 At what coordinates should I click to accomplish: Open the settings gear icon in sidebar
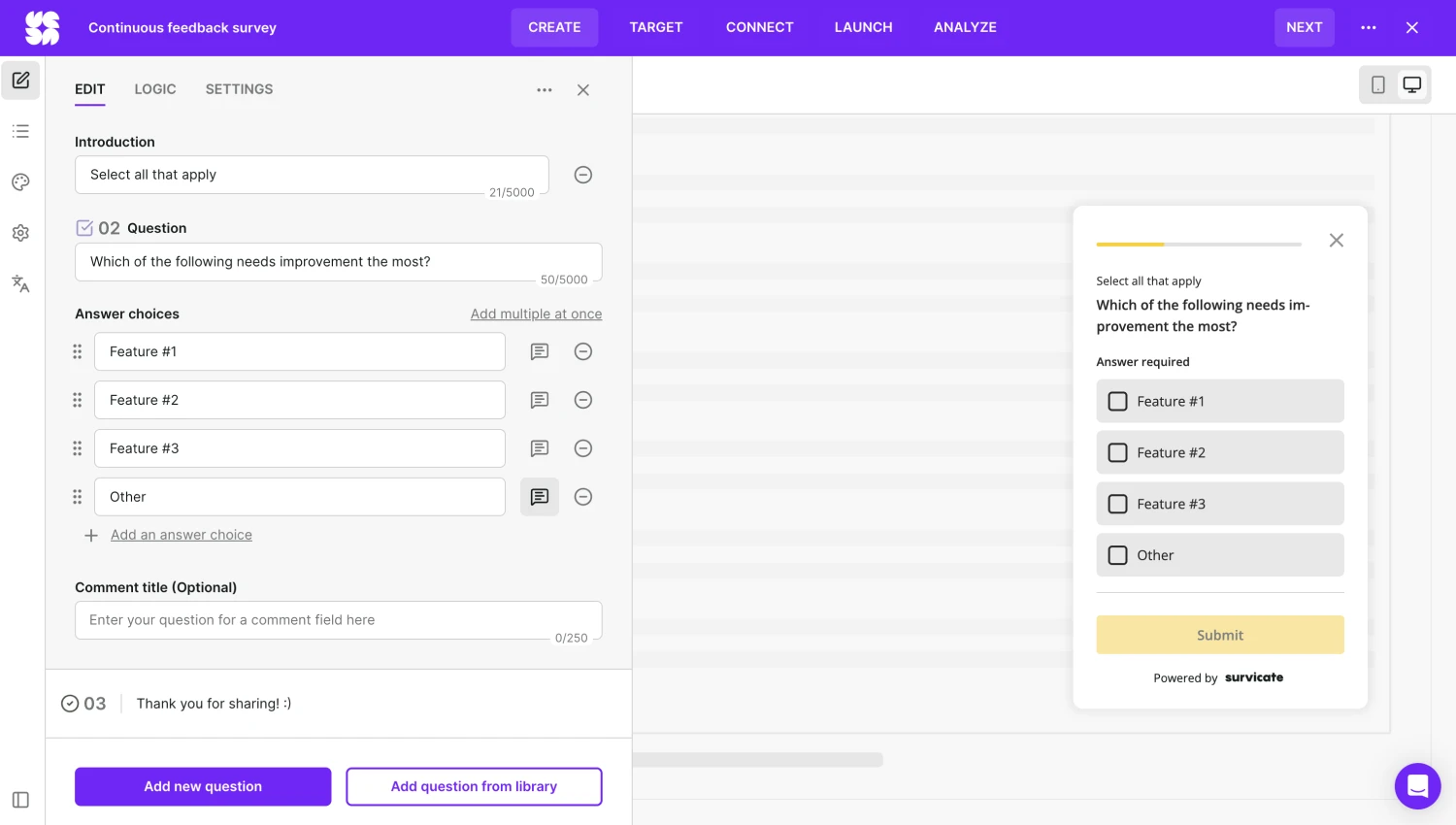pos(20,233)
